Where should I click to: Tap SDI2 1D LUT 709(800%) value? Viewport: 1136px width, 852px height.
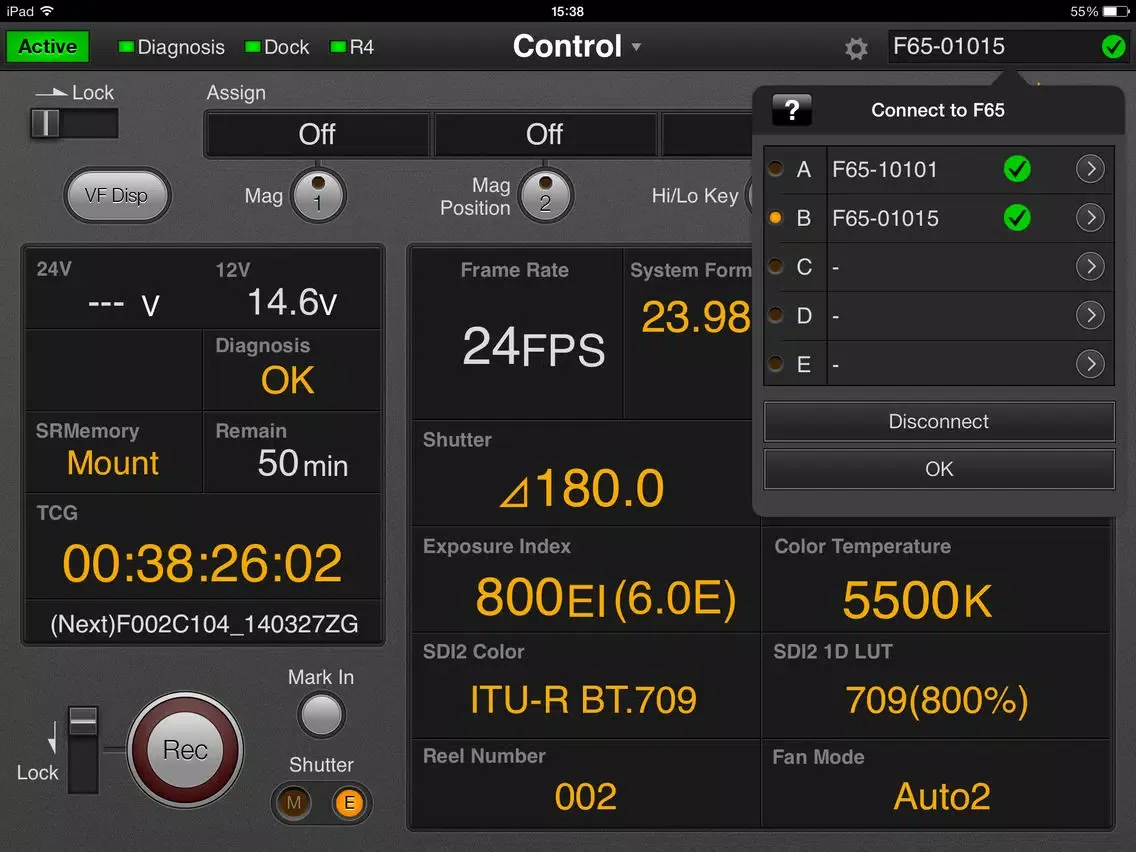[x=937, y=701]
